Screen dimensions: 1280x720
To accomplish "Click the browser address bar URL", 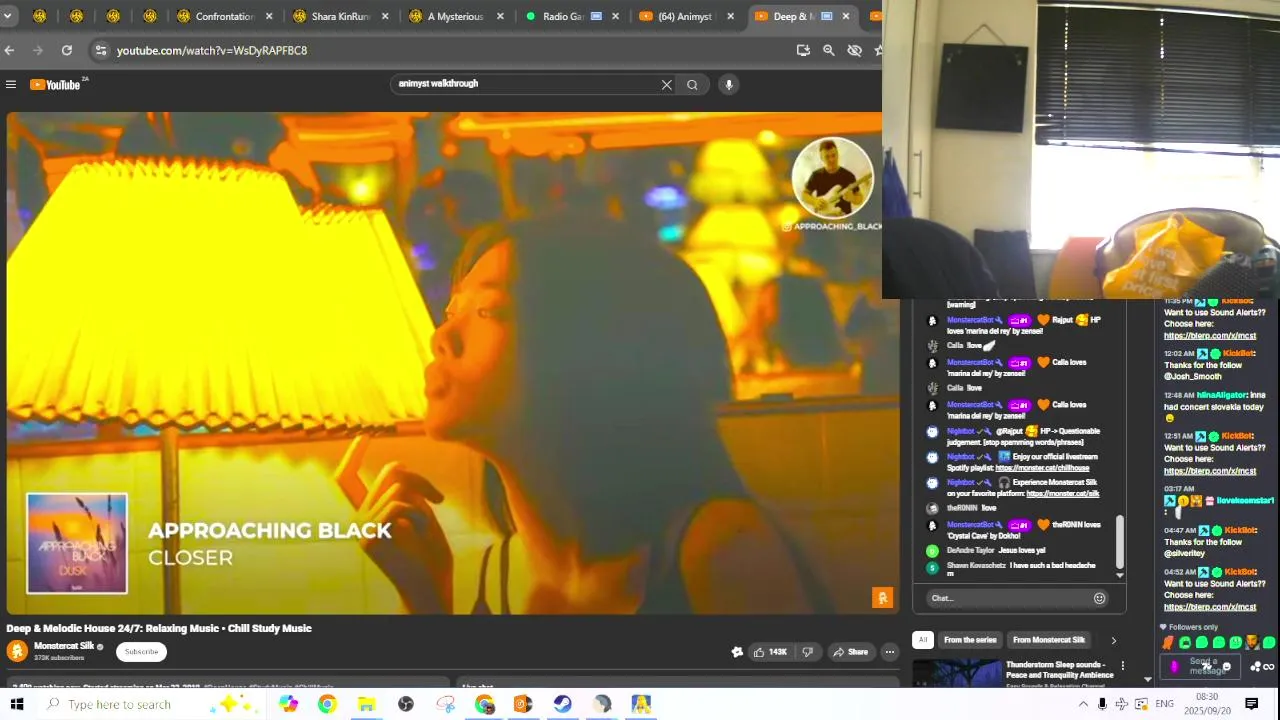I will [212, 50].
